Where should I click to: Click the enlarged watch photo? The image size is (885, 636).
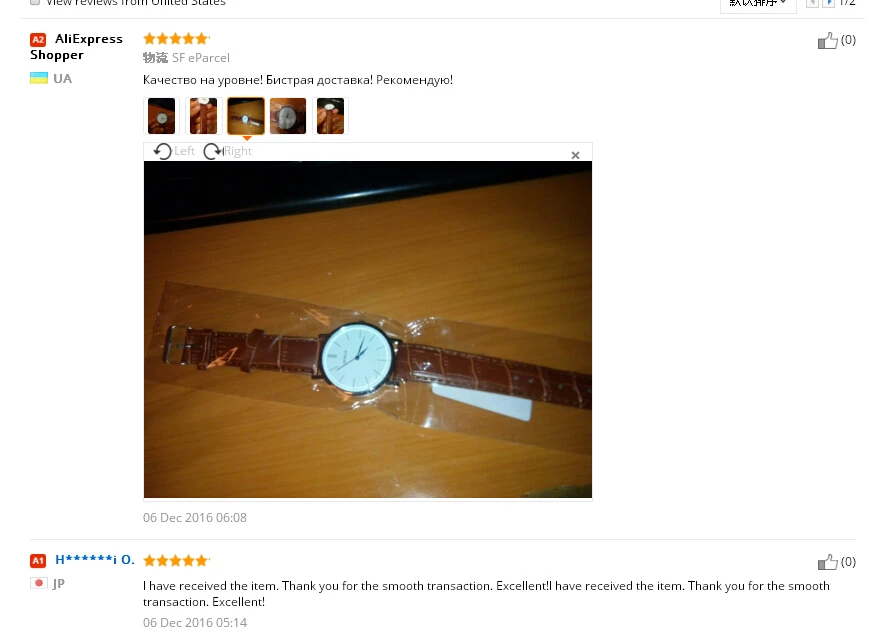pos(368,330)
